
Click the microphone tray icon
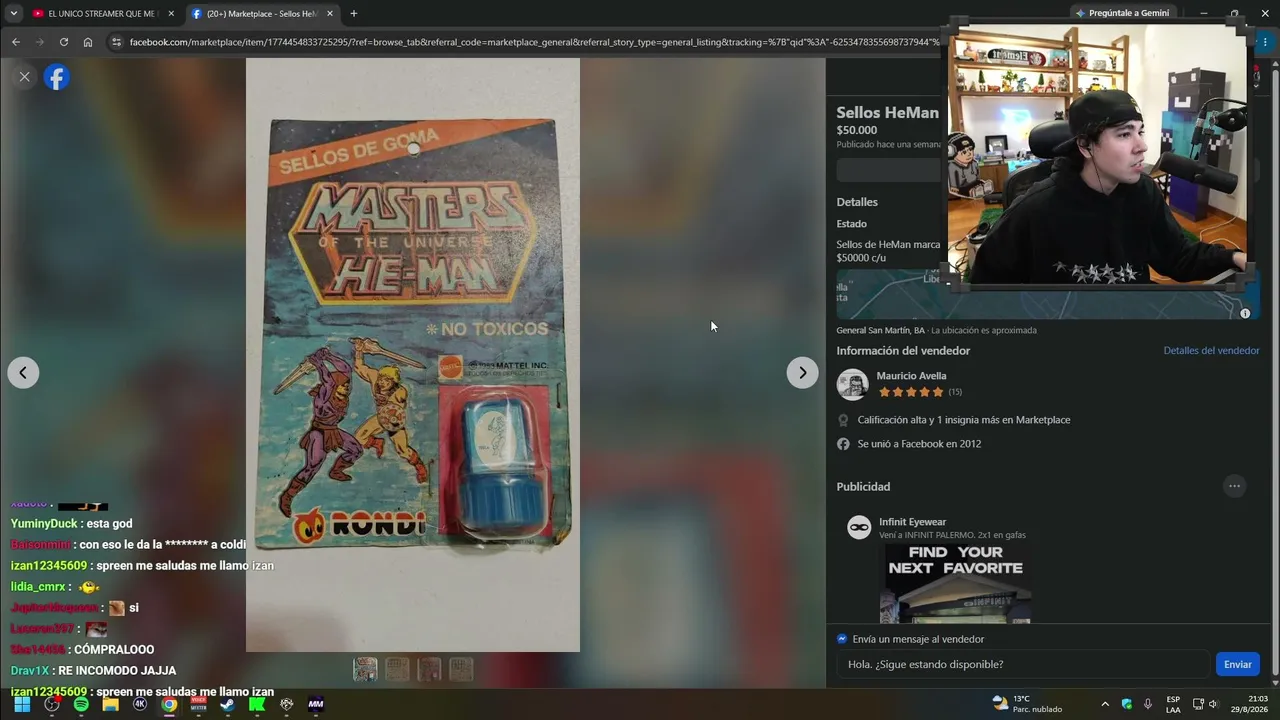point(1148,704)
